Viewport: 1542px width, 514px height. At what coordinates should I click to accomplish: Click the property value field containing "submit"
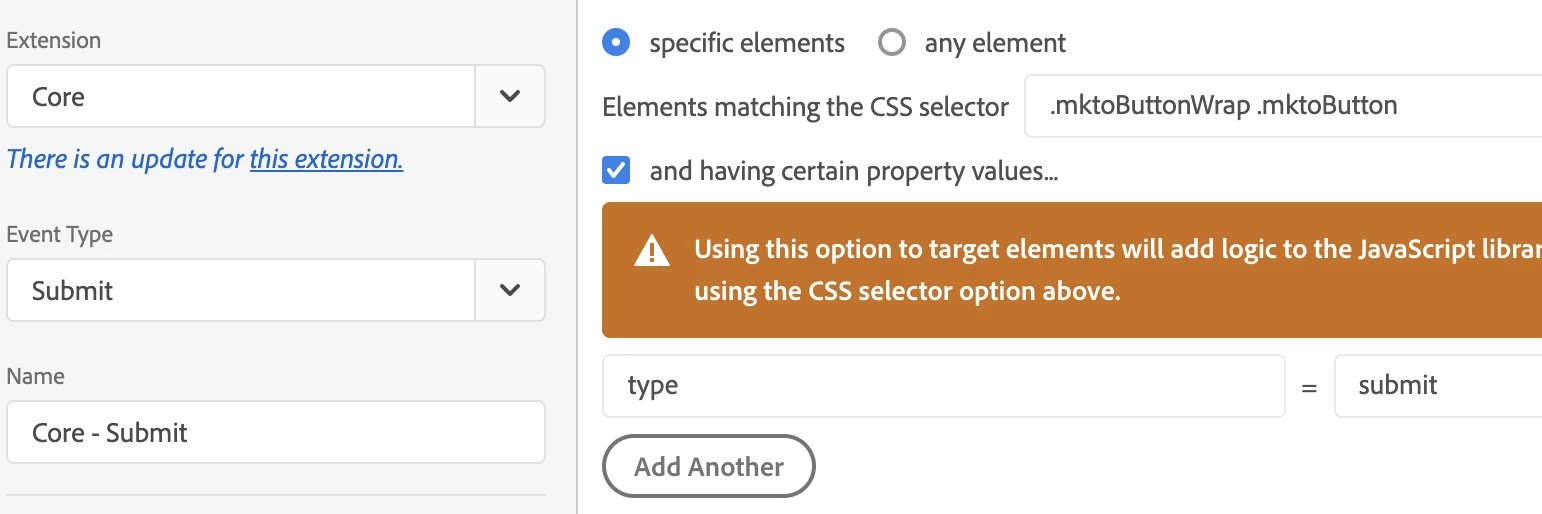click(1437, 386)
